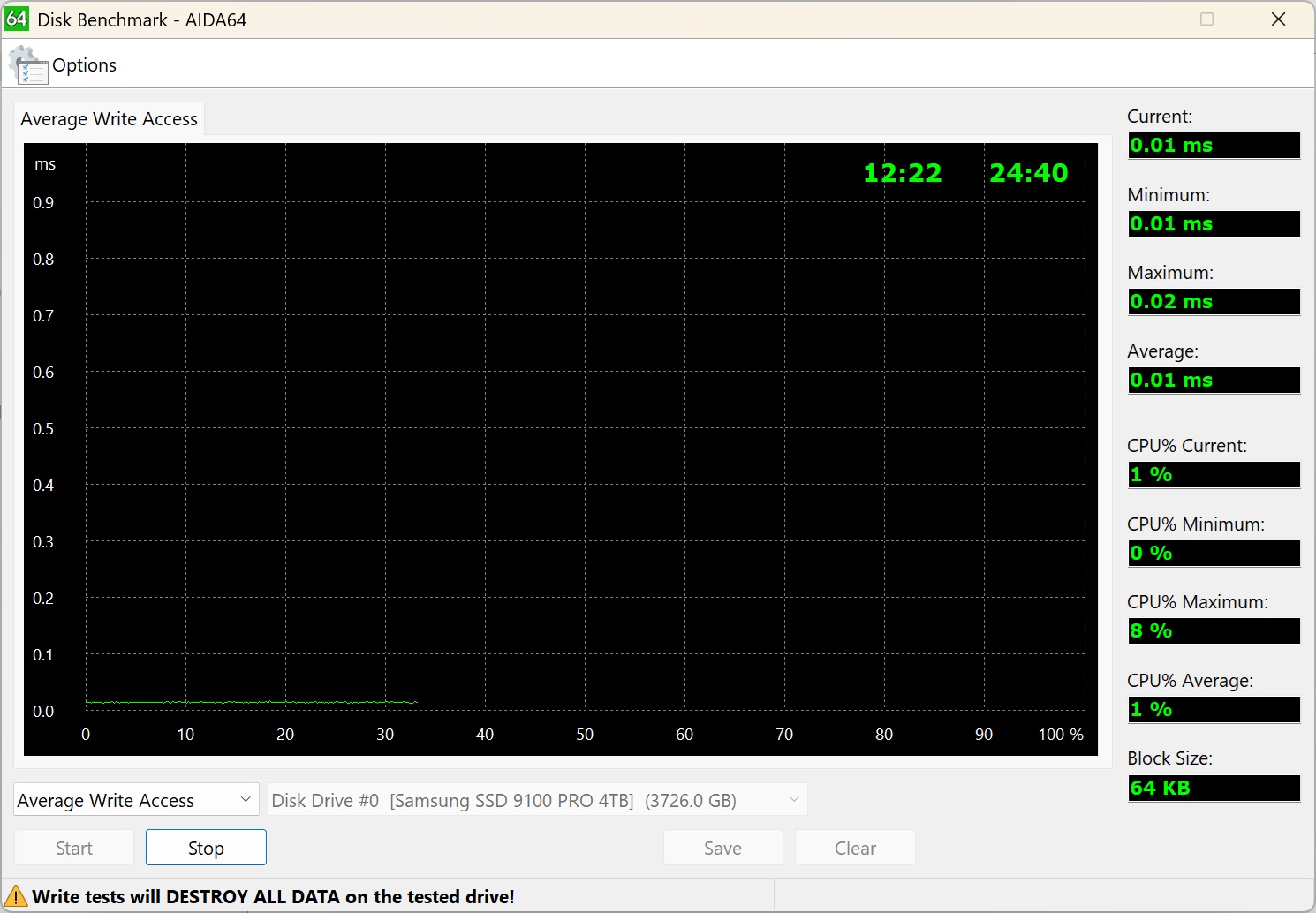This screenshot has height=913, width=1316.
Task: Stop the running benchmark
Action: click(206, 848)
